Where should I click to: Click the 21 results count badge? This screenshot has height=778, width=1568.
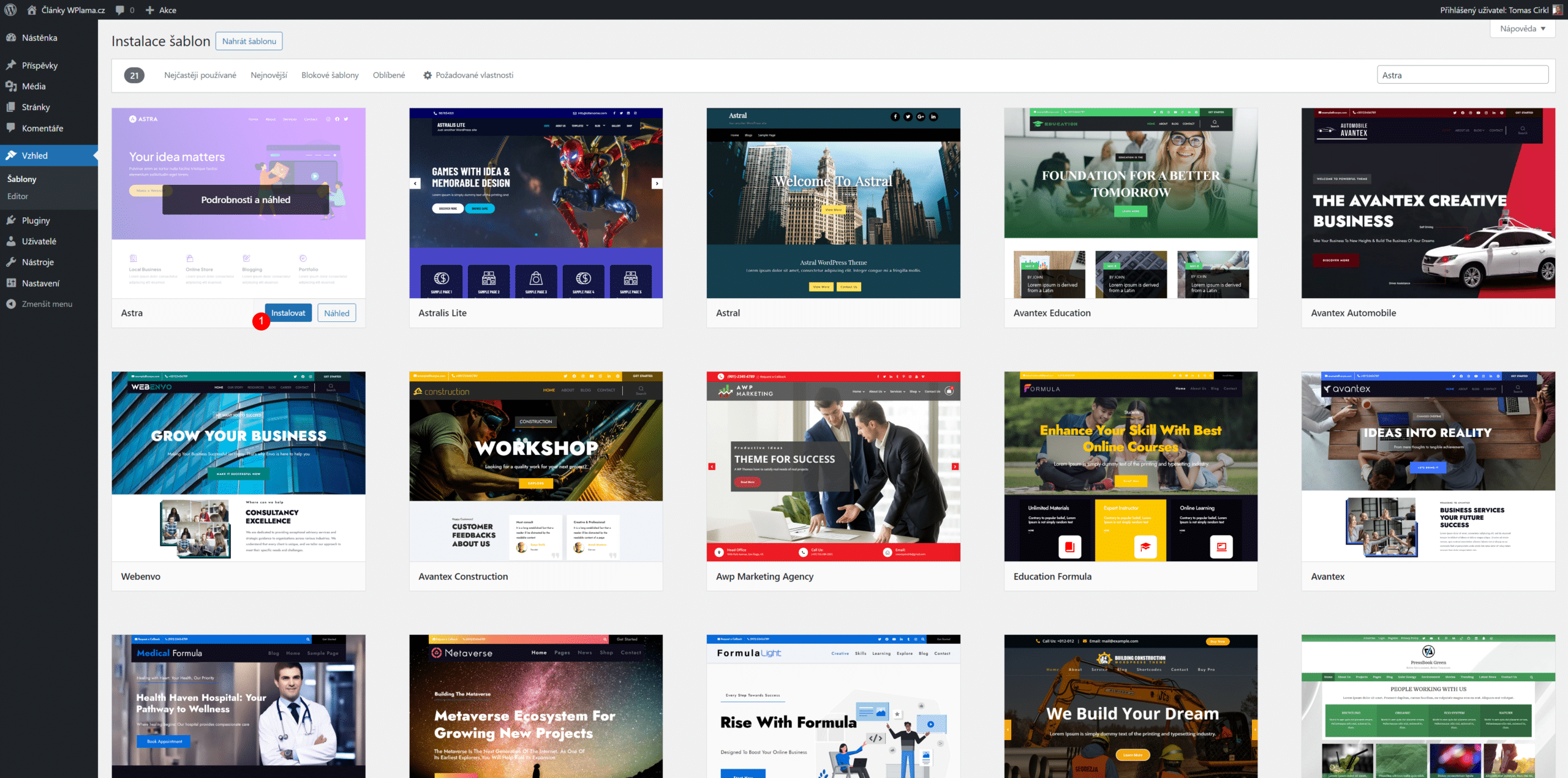coord(134,75)
